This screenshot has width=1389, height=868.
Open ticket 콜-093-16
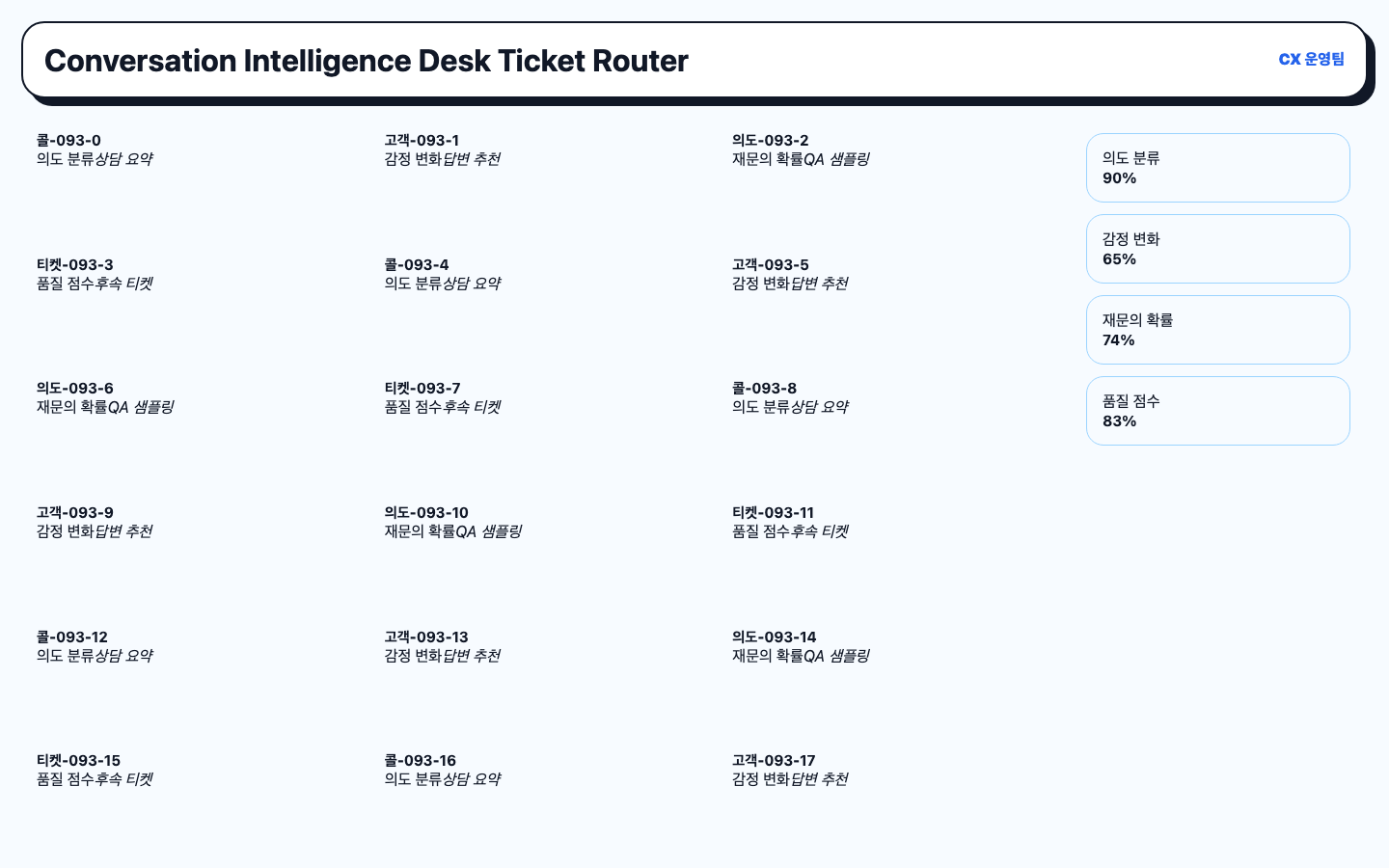tap(442, 770)
